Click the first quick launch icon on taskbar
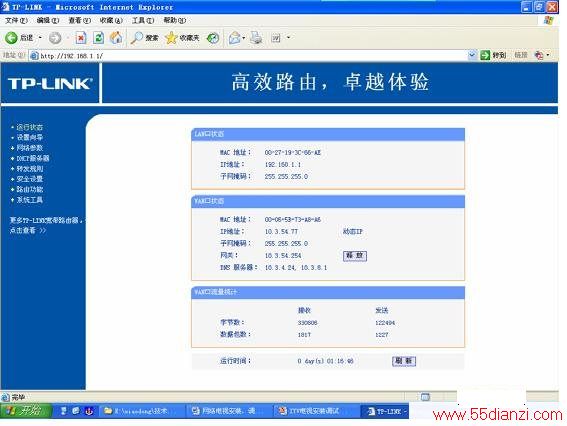The image size is (567, 426). 64,411
